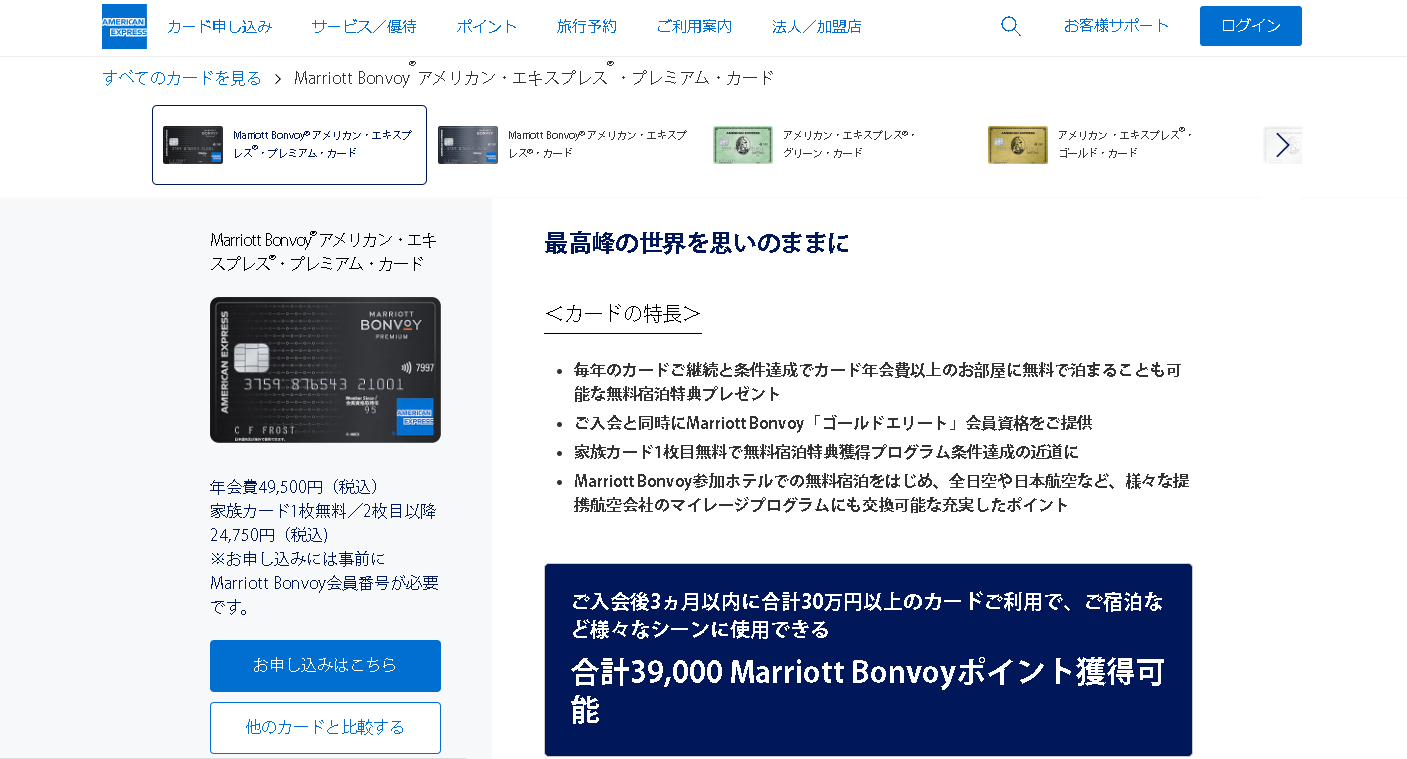The image size is (1407, 759).
Task: Open カード申し込み menu
Action: click(219, 26)
